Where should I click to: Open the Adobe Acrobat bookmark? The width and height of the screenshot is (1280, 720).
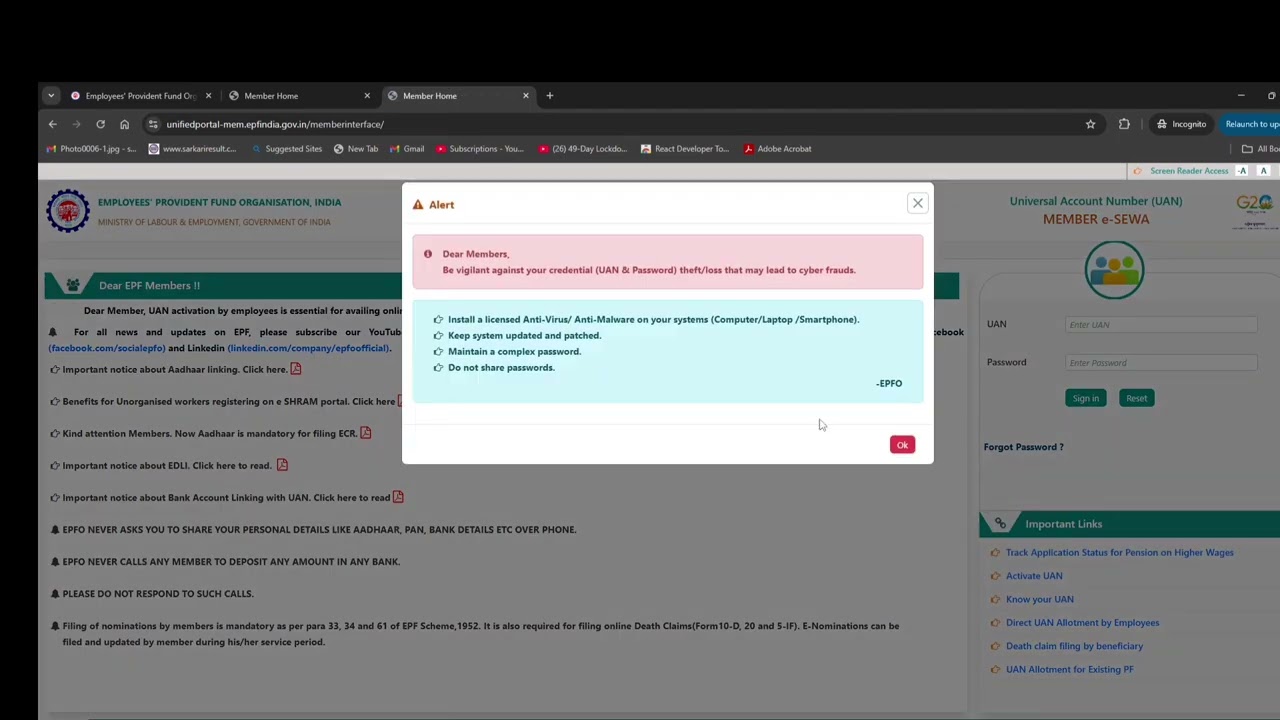coord(778,149)
